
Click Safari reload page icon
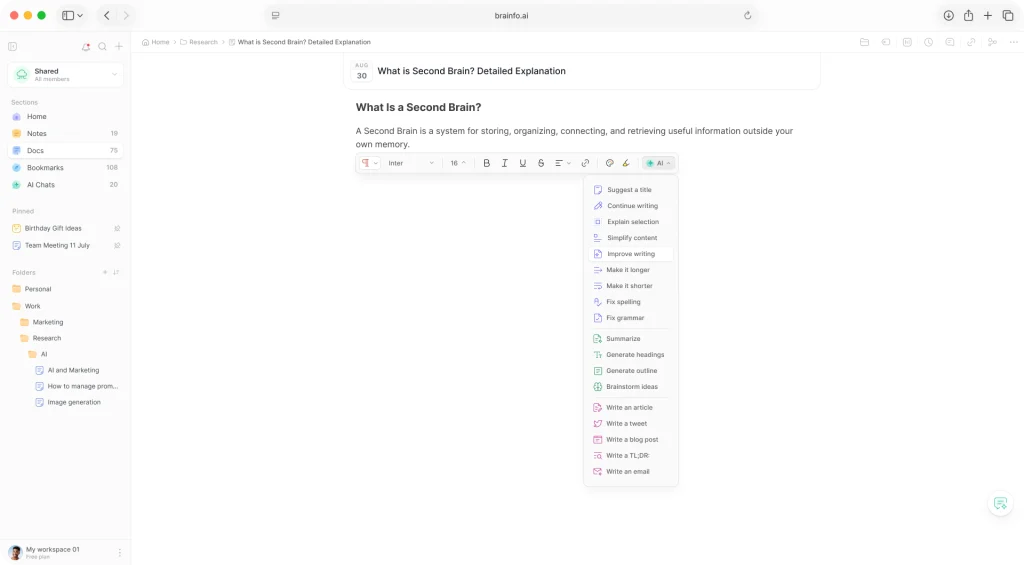(748, 16)
